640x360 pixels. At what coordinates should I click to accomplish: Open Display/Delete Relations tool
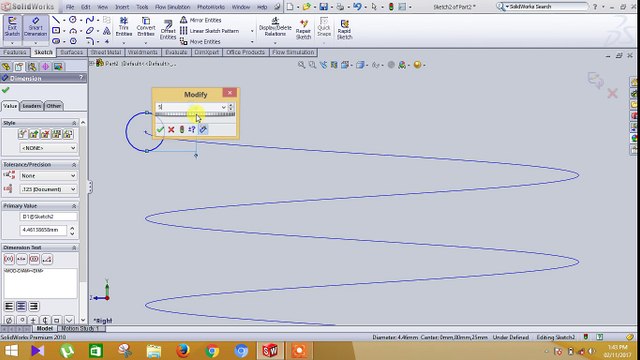click(x=275, y=27)
